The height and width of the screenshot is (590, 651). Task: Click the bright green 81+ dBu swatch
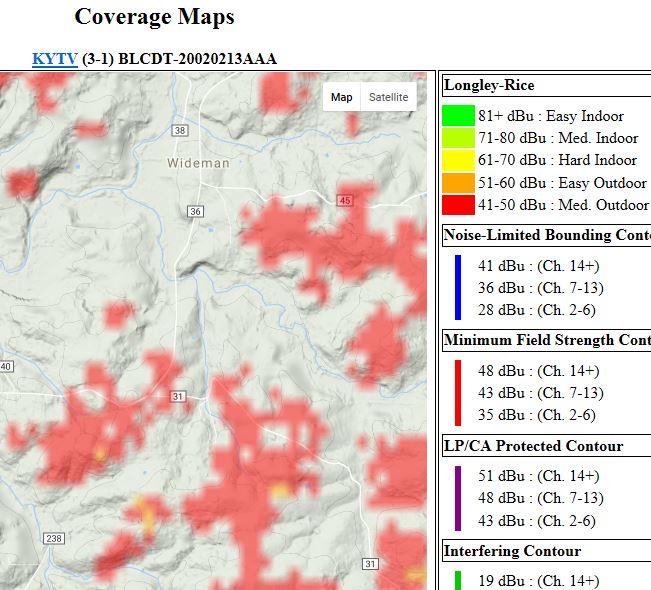tap(458, 116)
